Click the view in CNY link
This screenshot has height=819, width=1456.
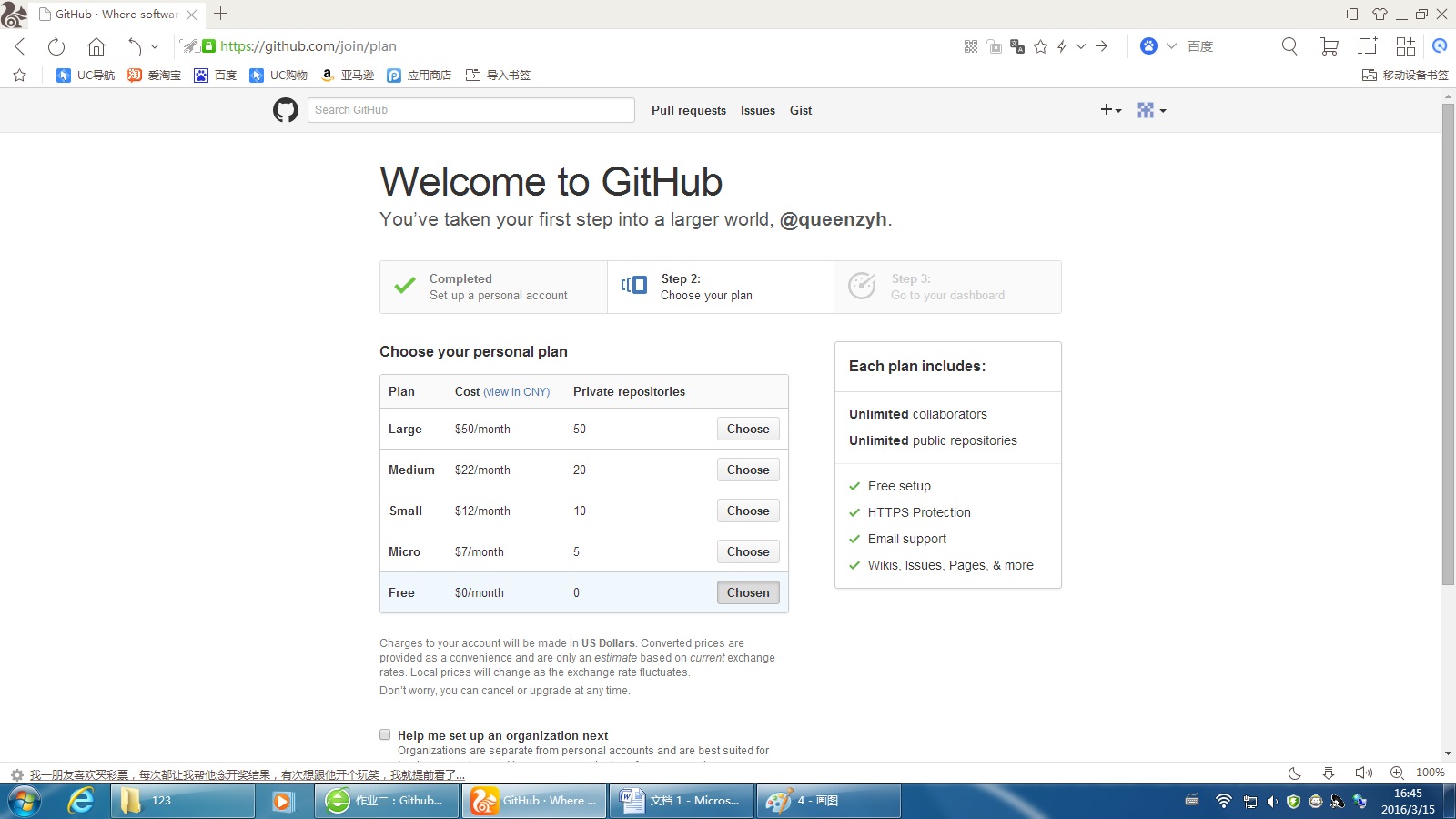pyautogui.click(x=517, y=392)
